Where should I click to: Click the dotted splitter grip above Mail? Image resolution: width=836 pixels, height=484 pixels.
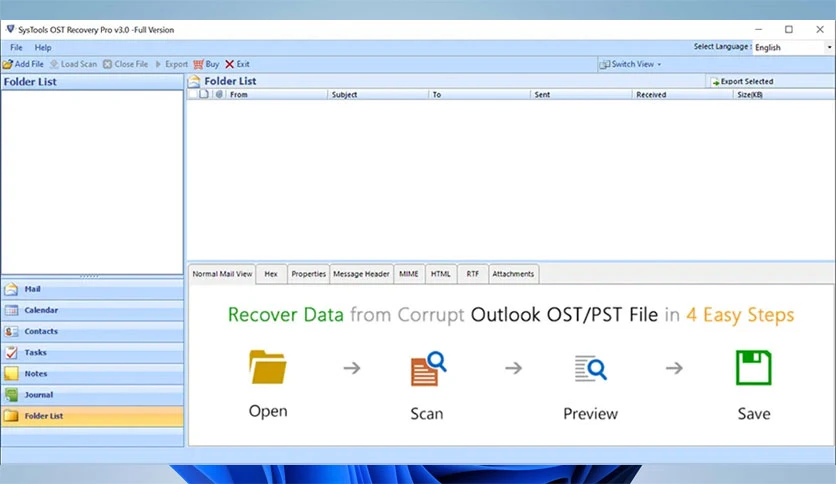89,276
